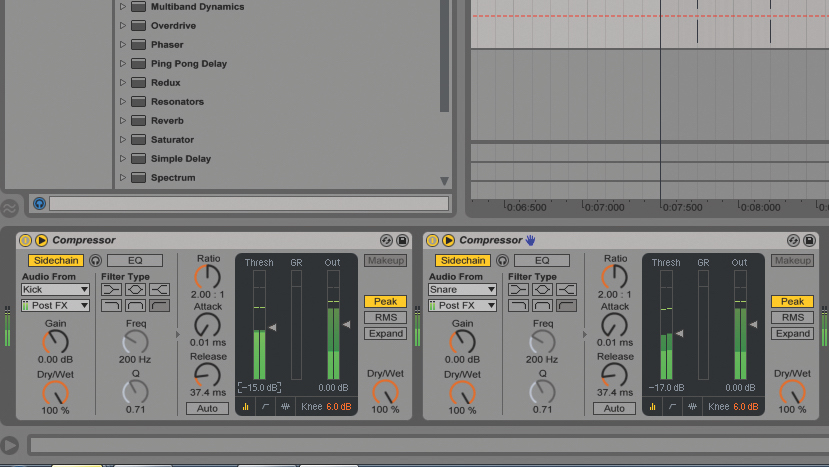829x467 pixels.
Task: Enable sidechain EQ on Kick compressor
Action: (135, 260)
